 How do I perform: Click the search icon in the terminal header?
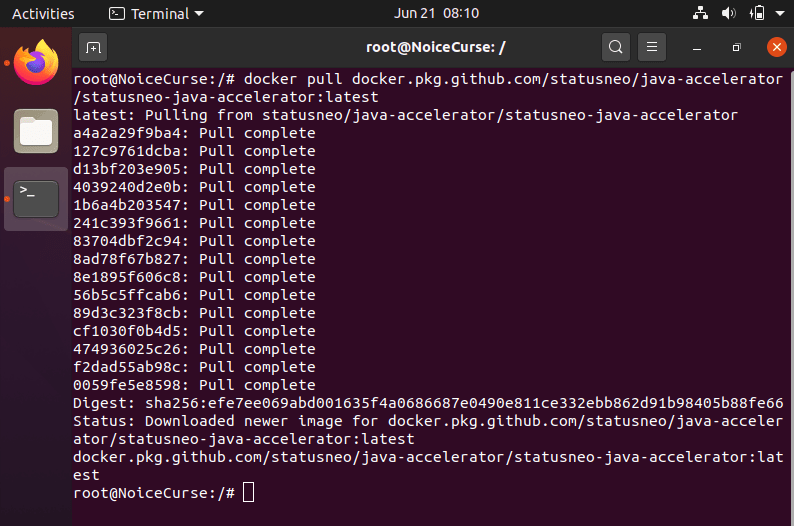click(x=615, y=46)
